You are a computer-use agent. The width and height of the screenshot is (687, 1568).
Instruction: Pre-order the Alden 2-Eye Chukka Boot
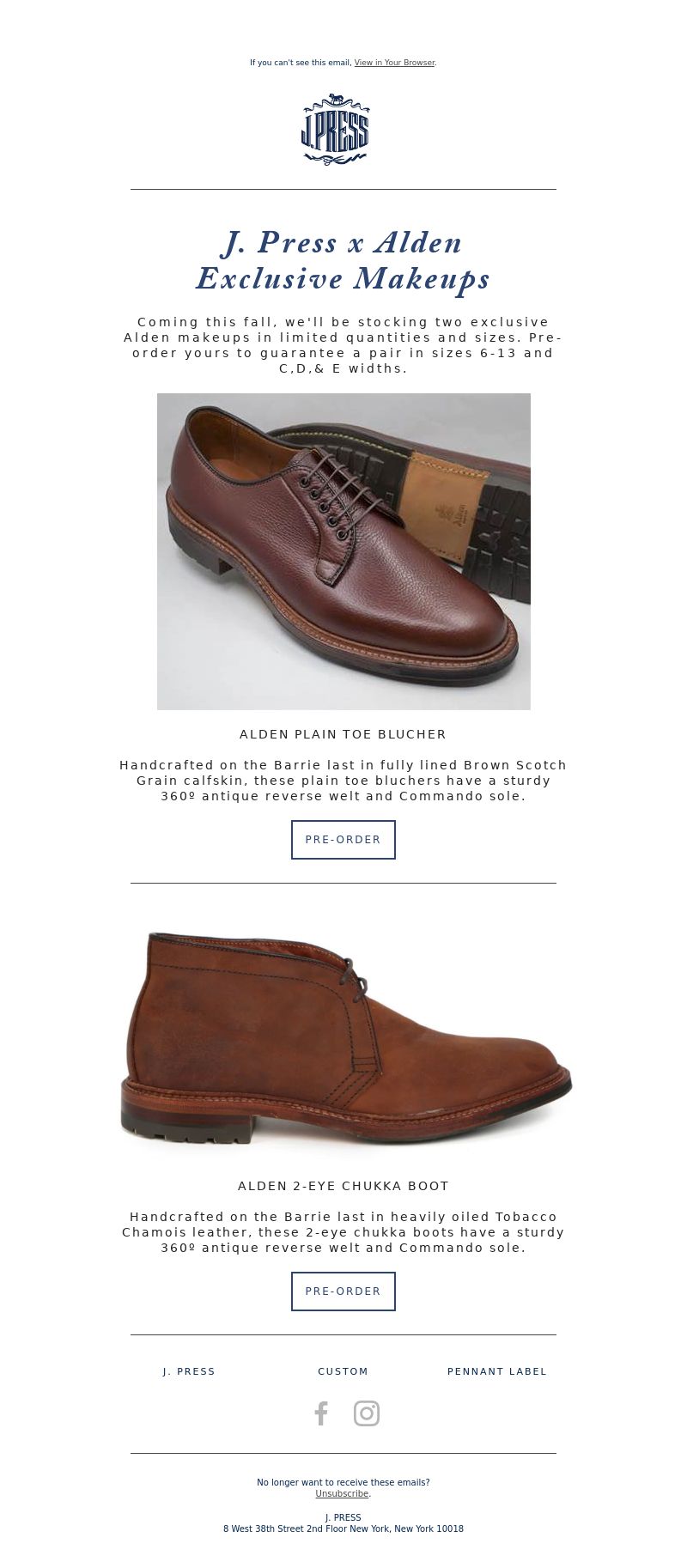tap(343, 1291)
